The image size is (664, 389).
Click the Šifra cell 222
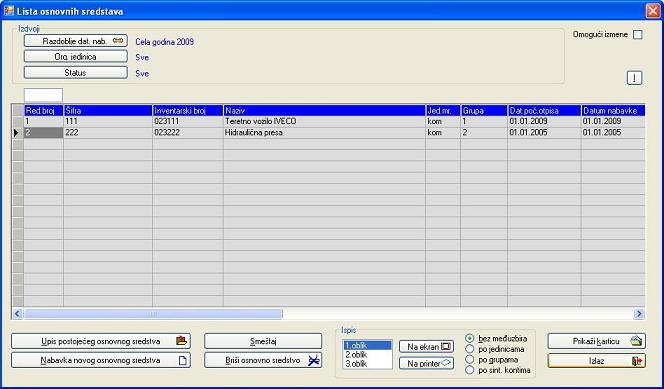pyautogui.click(x=108, y=132)
